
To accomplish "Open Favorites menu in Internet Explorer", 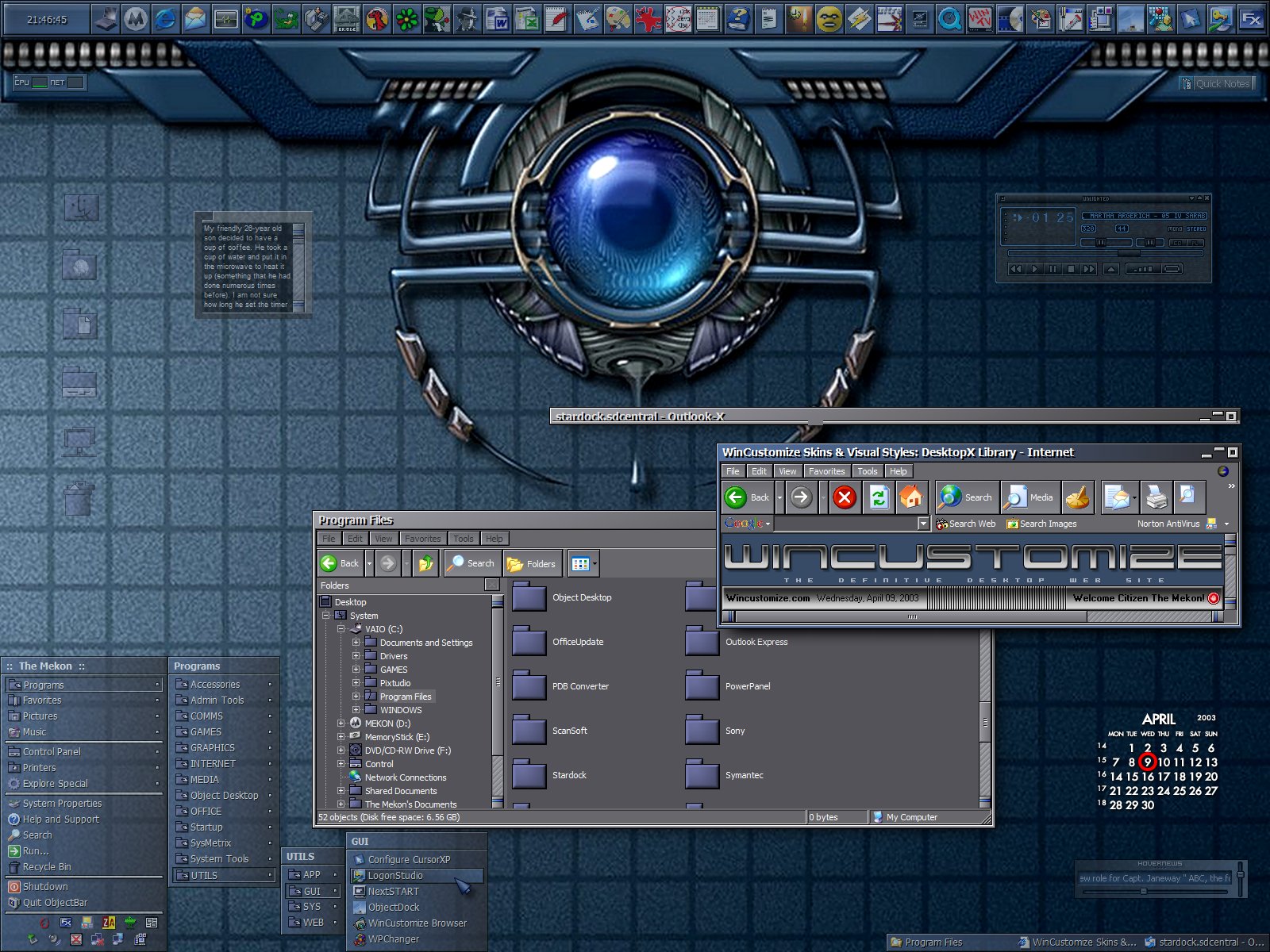I will click(826, 471).
